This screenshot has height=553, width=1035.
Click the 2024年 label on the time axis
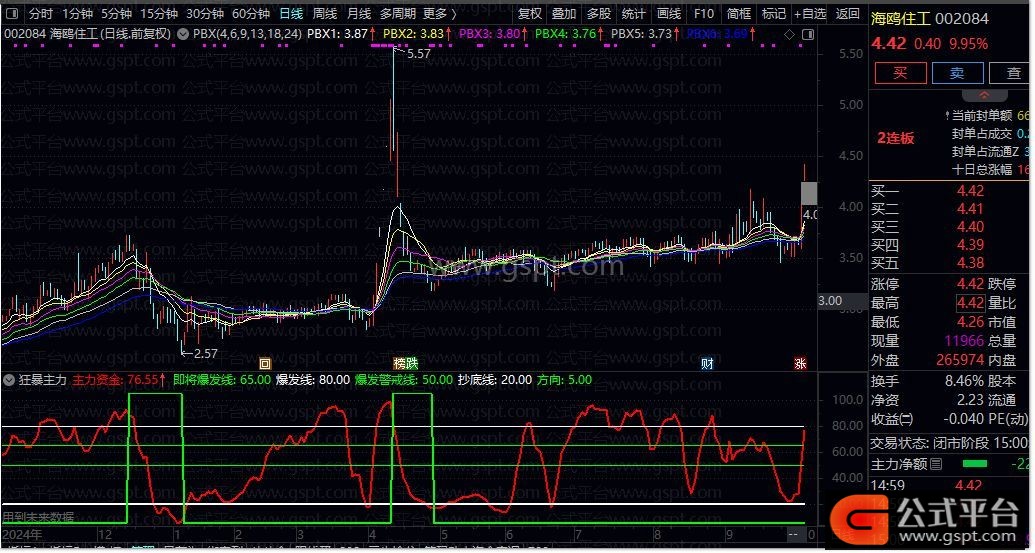coord(22,535)
